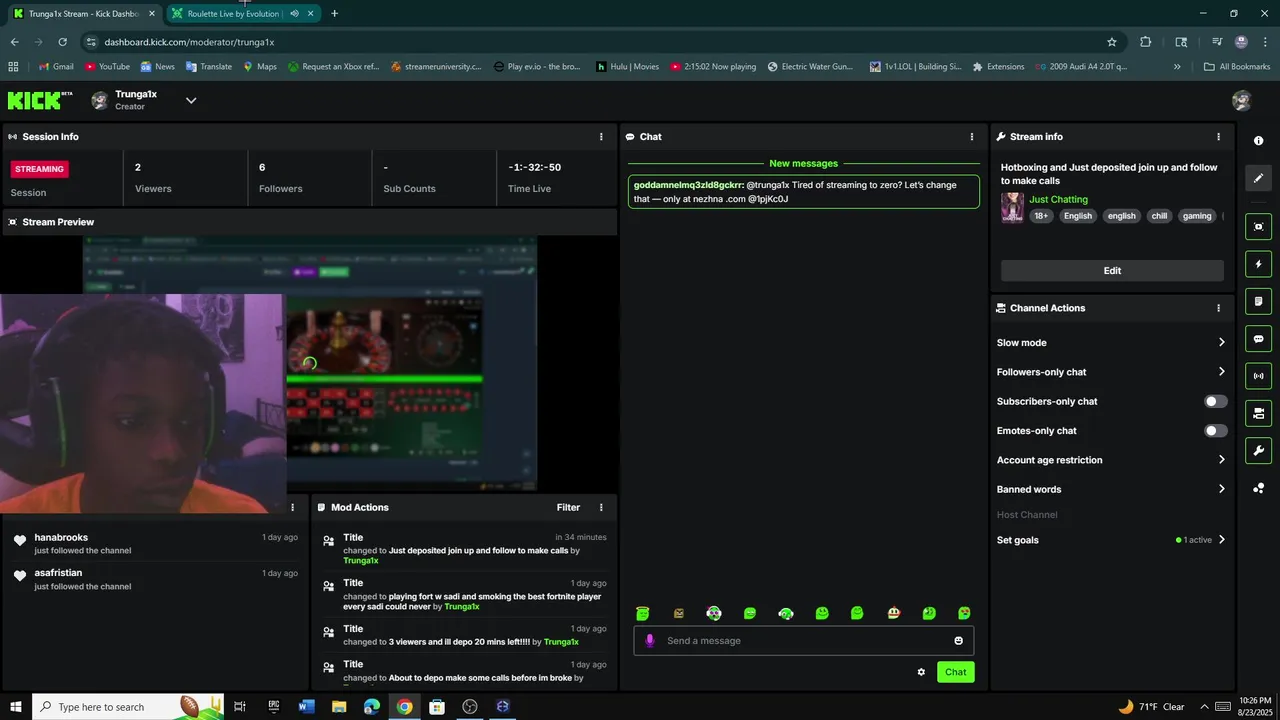
Task: Toggle the lightning bolt activity widget icon
Action: [1258, 264]
